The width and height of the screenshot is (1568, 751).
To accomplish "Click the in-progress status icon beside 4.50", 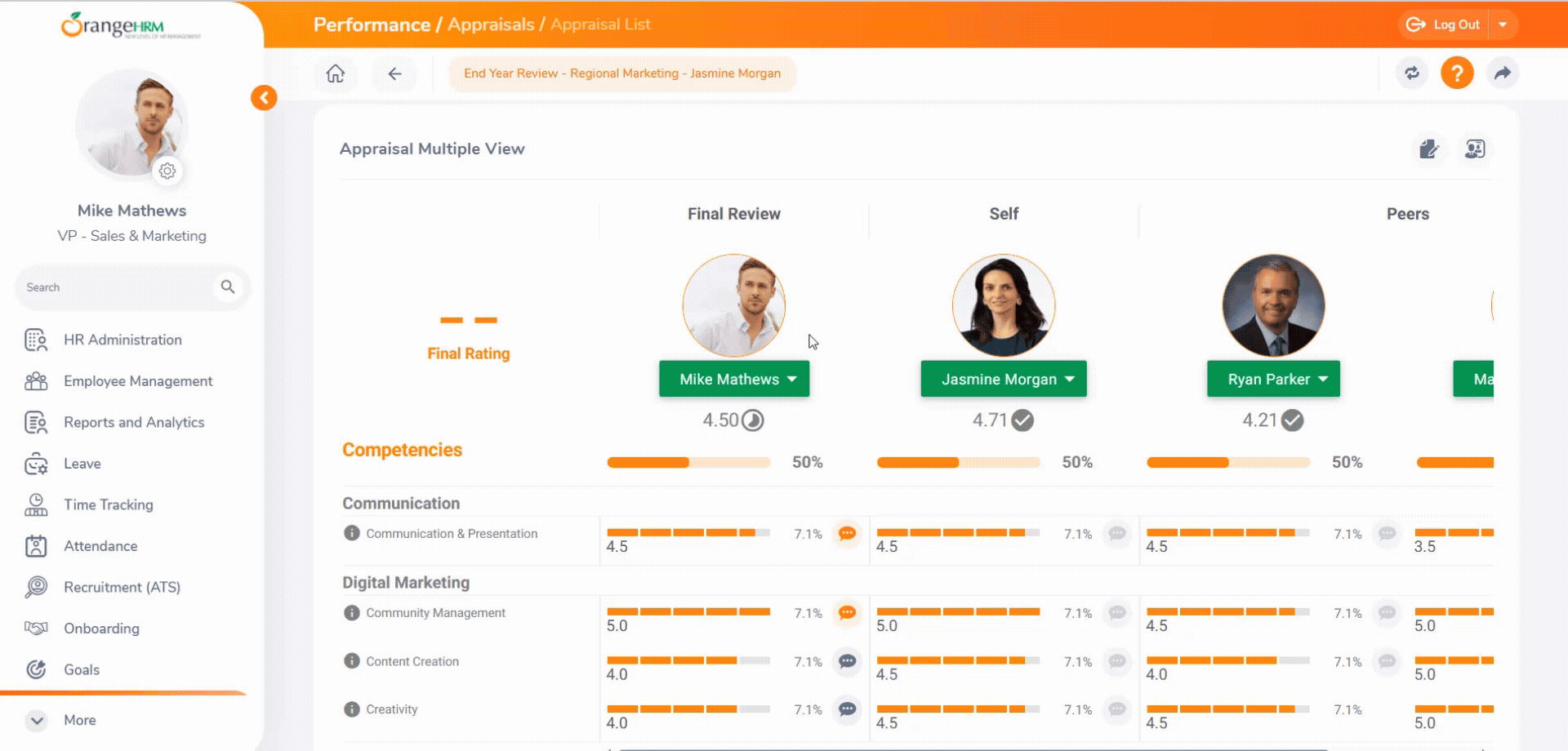I will point(753,420).
